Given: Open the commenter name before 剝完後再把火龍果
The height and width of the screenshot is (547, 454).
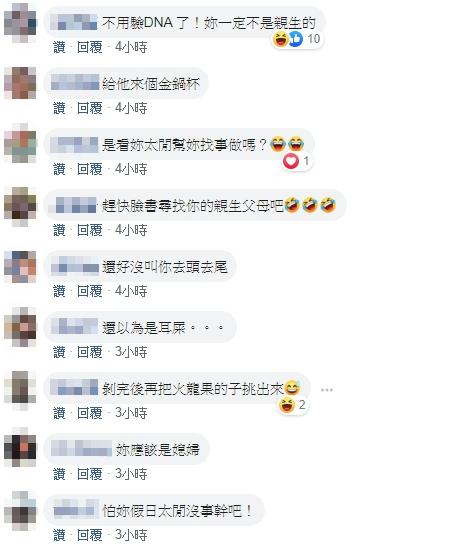Looking at the screenshot, I should (x=74, y=387).
